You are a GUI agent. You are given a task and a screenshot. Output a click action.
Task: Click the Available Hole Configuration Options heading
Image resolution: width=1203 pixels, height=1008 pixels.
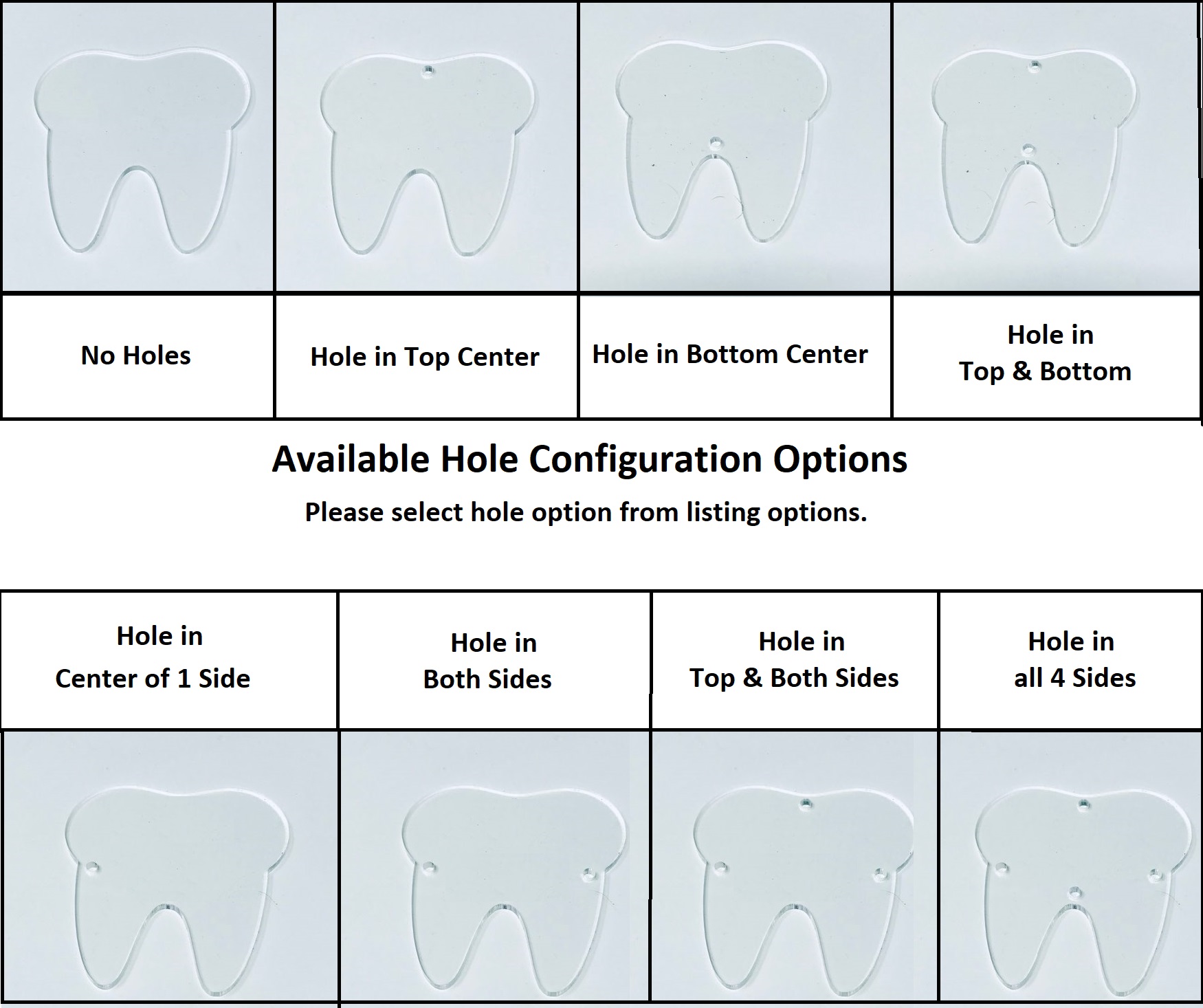(x=590, y=459)
